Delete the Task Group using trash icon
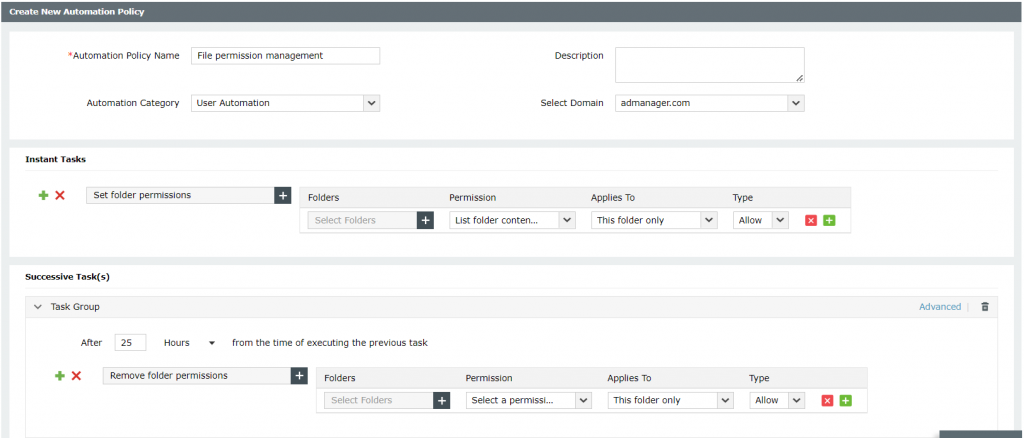This screenshot has width=1024, height=438. pyautogui.click(x=984, y=307)
